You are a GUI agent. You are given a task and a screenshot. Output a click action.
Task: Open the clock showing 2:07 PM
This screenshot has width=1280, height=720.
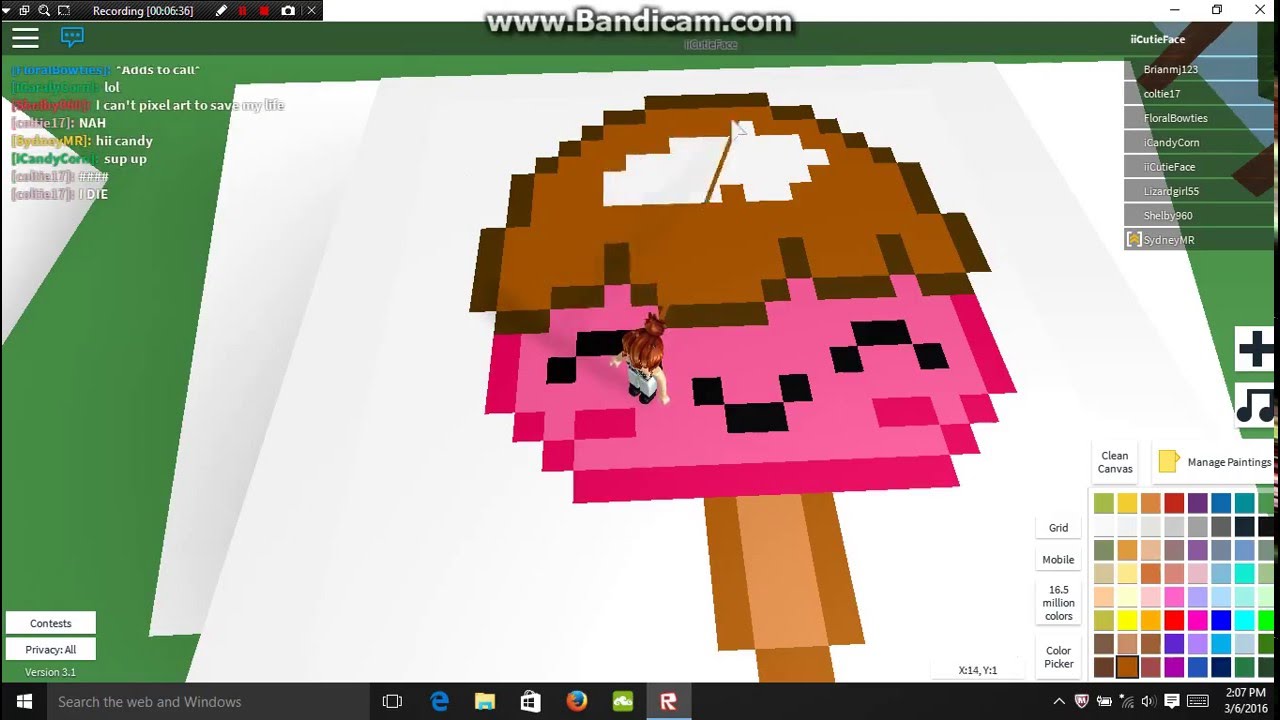(x=1244, y=702)
